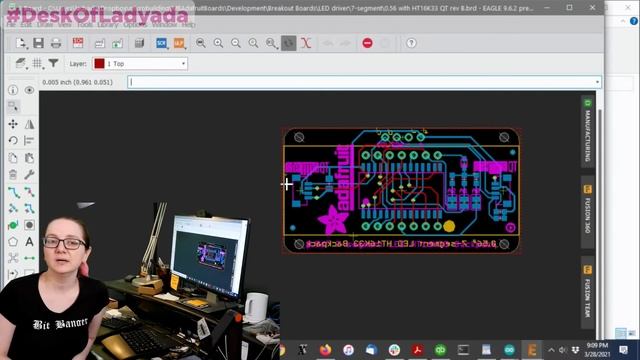The width and height of the screenshot is (640, 360).
Task: Open Adobe Acrobat from the taskbar
Action: (417, 350)
